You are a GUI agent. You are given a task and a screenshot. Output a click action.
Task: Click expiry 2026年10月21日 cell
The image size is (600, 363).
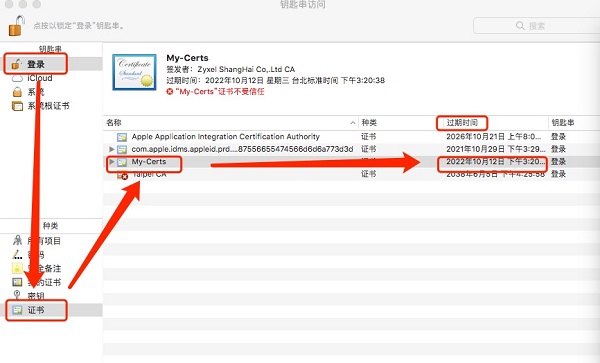pos(494,137)
